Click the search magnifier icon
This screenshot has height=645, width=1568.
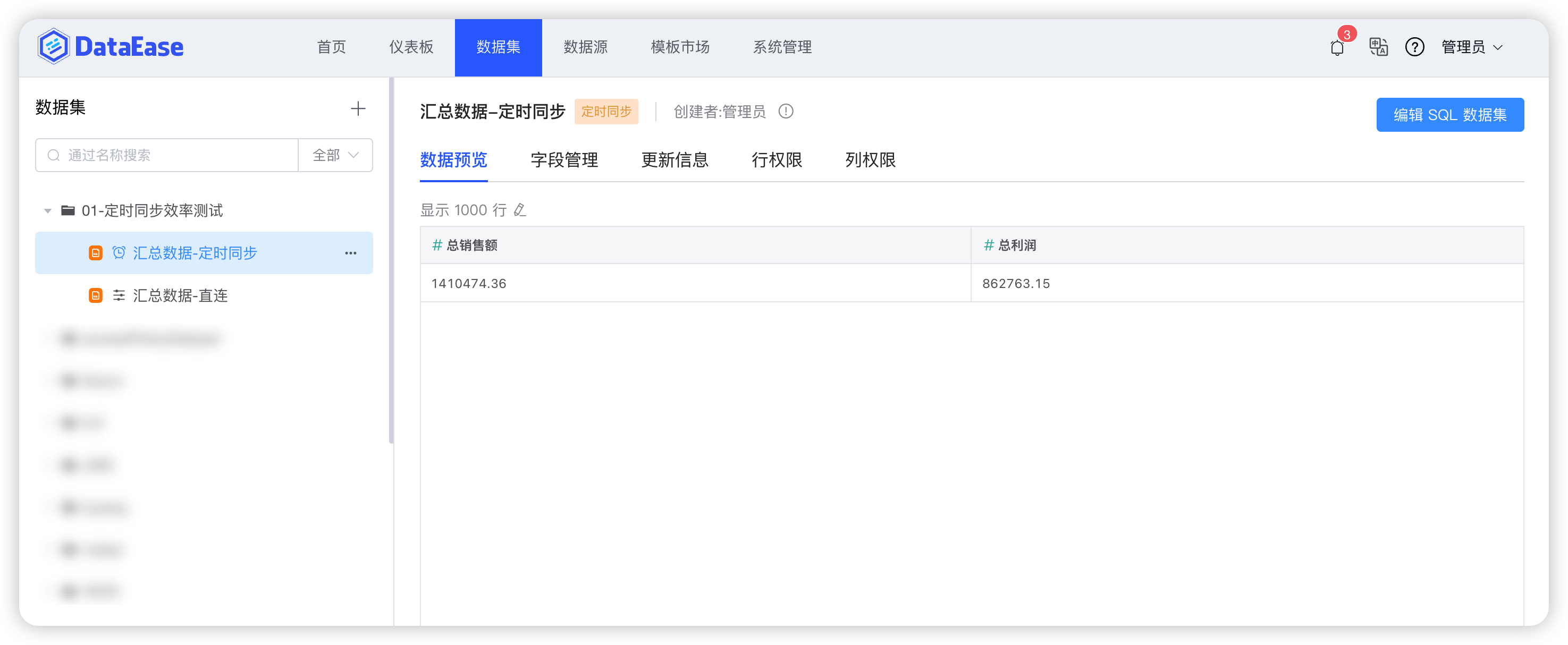pos(54,155)
